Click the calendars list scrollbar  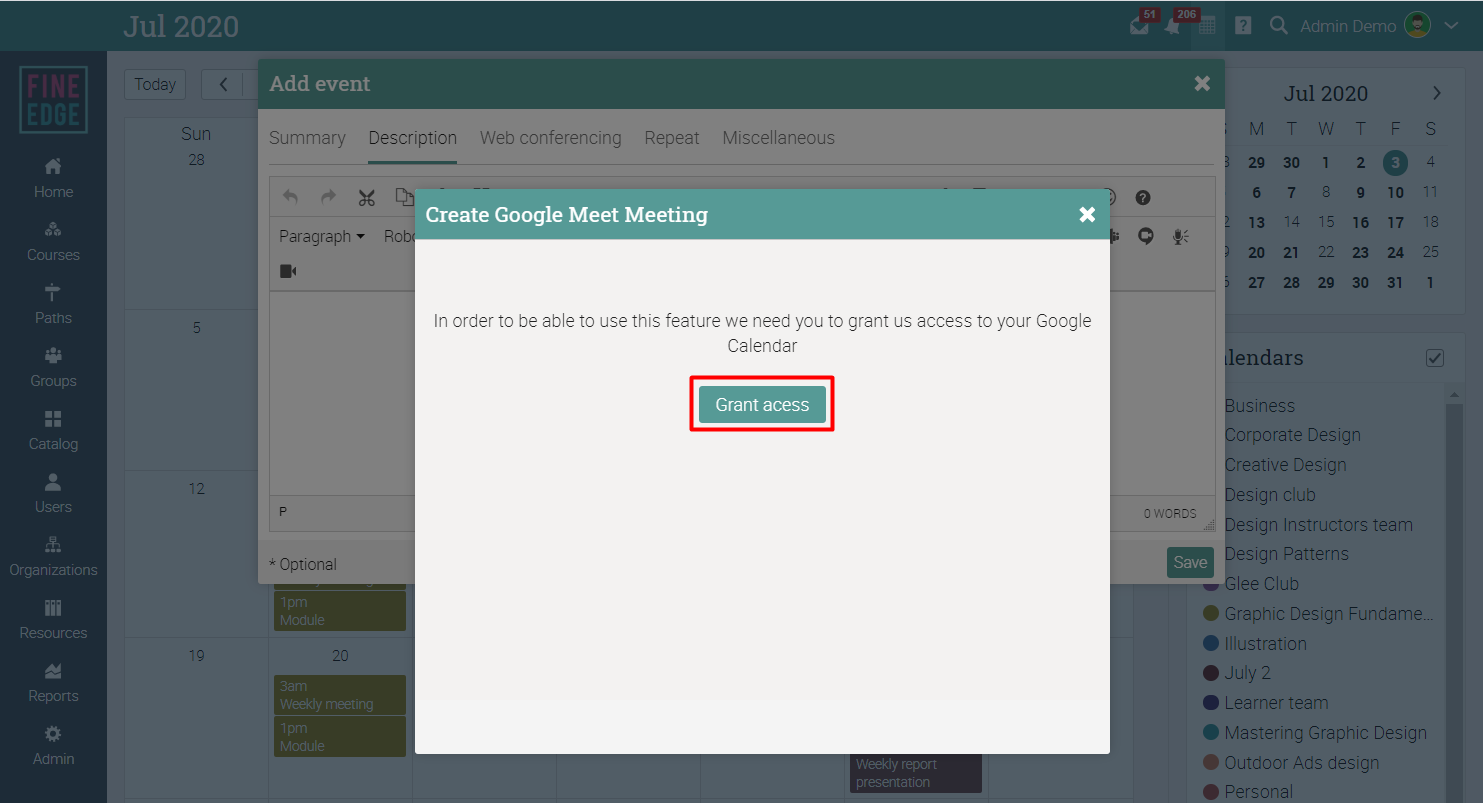pos(1453,595)
